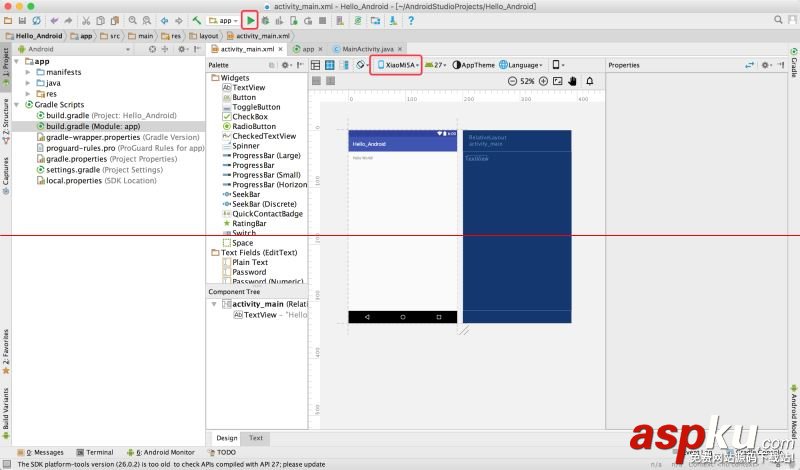
Task: Select ToggleButton in the Palette
Action: coord(252,107)
